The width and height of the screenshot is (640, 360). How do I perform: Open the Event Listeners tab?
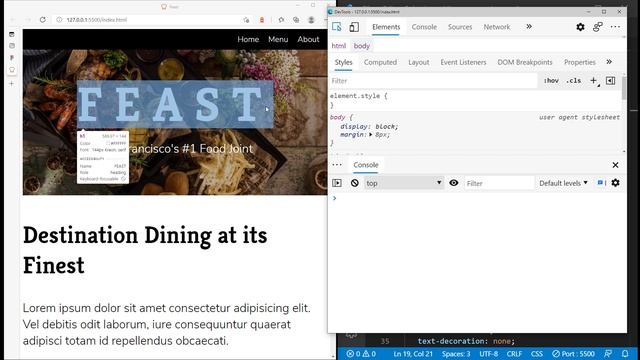coord(463,62)
